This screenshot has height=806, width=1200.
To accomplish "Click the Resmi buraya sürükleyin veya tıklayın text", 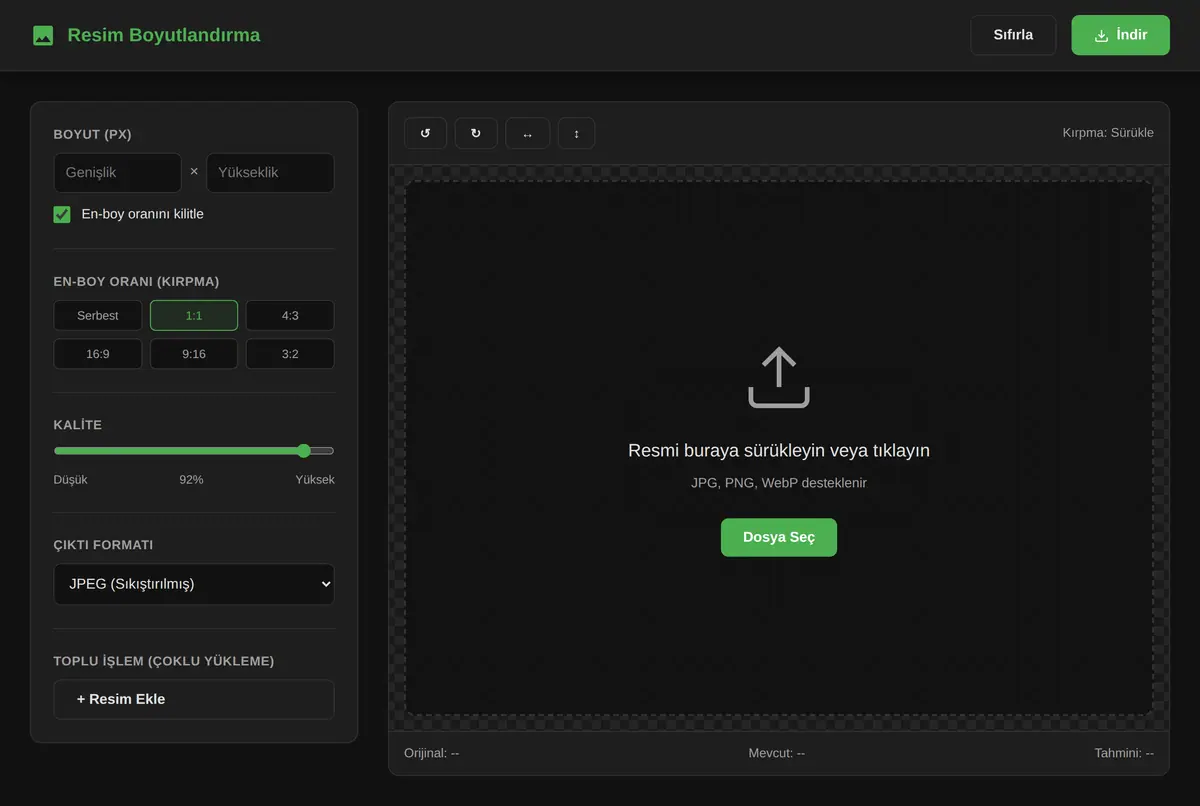I will pos(779,451).
